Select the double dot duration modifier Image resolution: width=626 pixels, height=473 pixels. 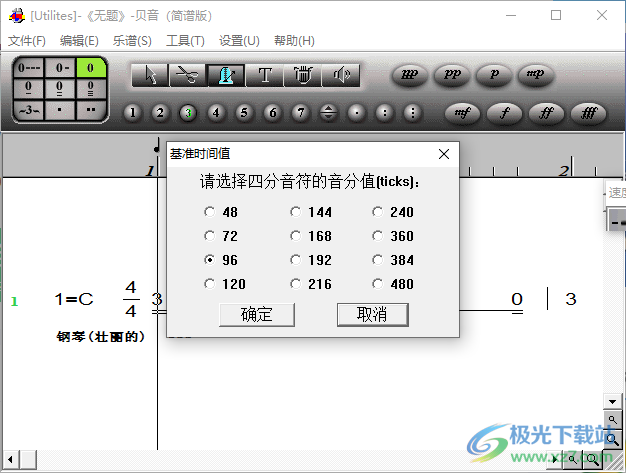pos(91,110)
